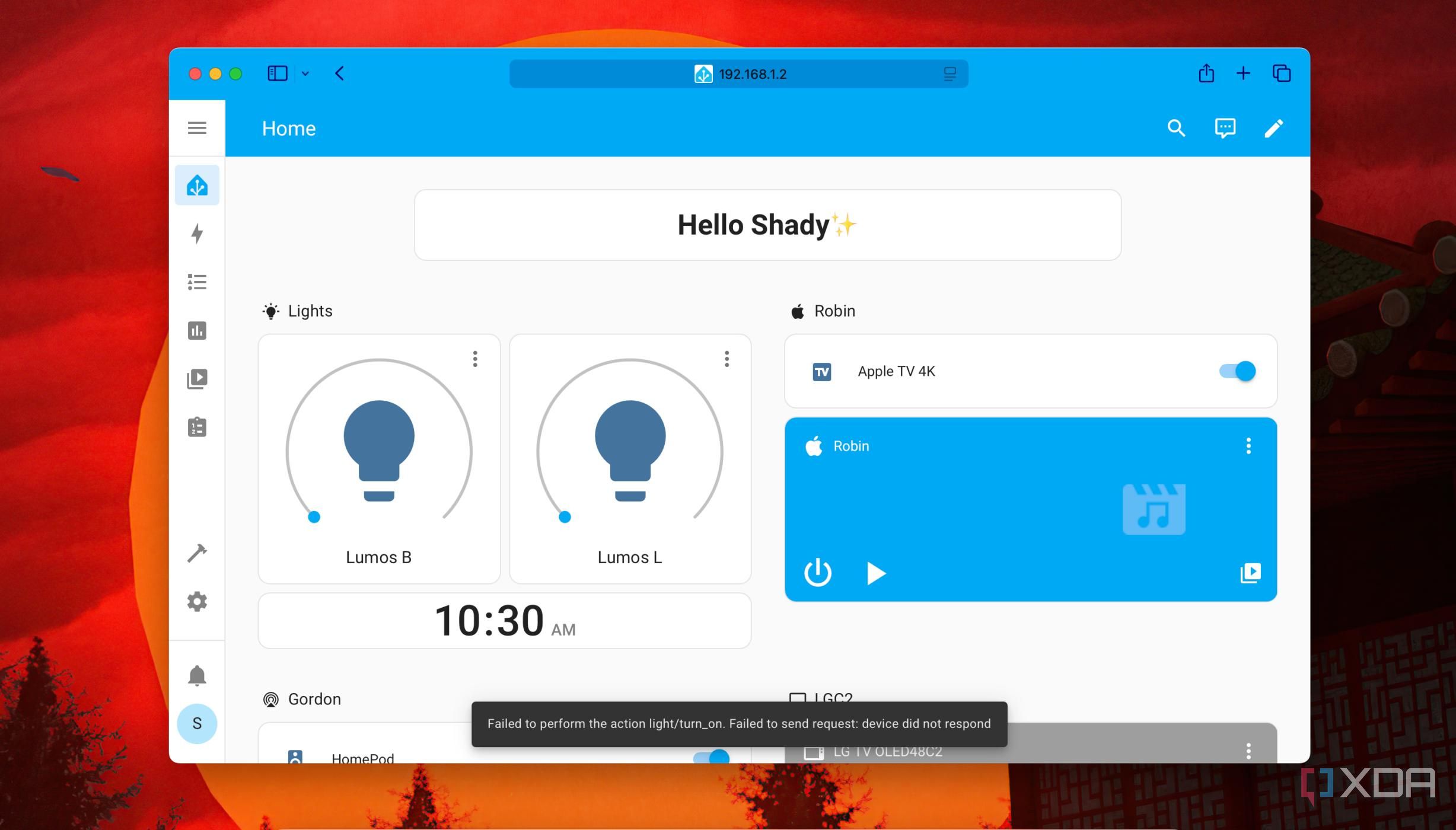Screen dimensions: 1456x830
Task: Open the To-do lists clipboard icon
Action: tap(197, 427)
